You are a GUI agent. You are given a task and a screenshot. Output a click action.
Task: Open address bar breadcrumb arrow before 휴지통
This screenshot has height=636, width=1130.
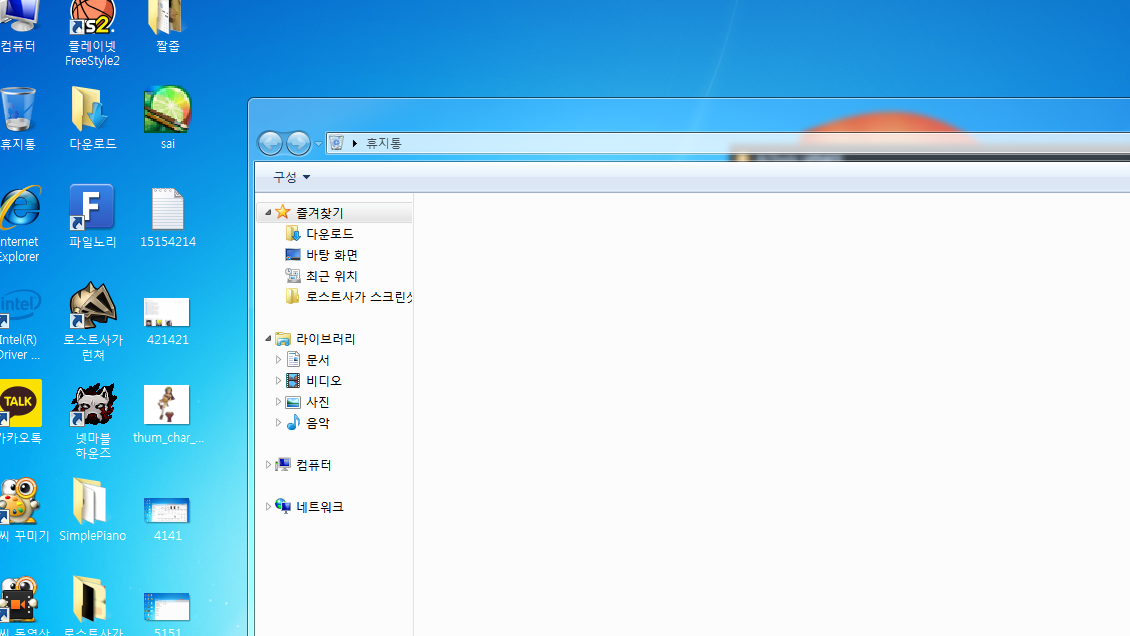[x=355, y=143]
